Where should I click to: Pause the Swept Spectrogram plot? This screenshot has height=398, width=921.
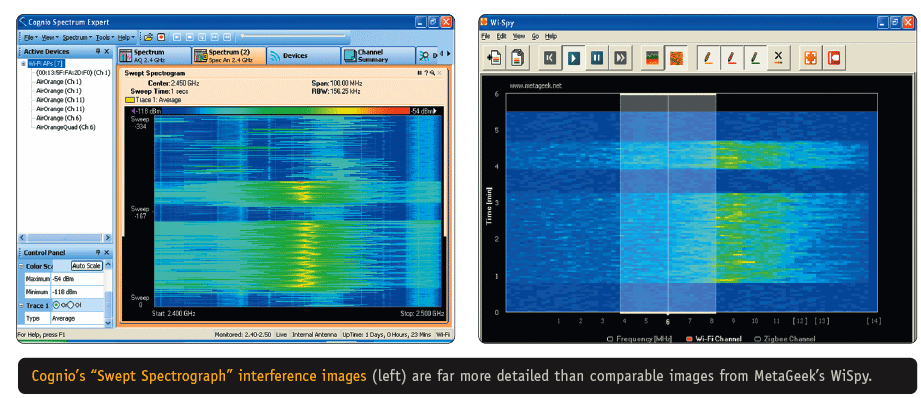pyautogui.click(x=419, y=73)
